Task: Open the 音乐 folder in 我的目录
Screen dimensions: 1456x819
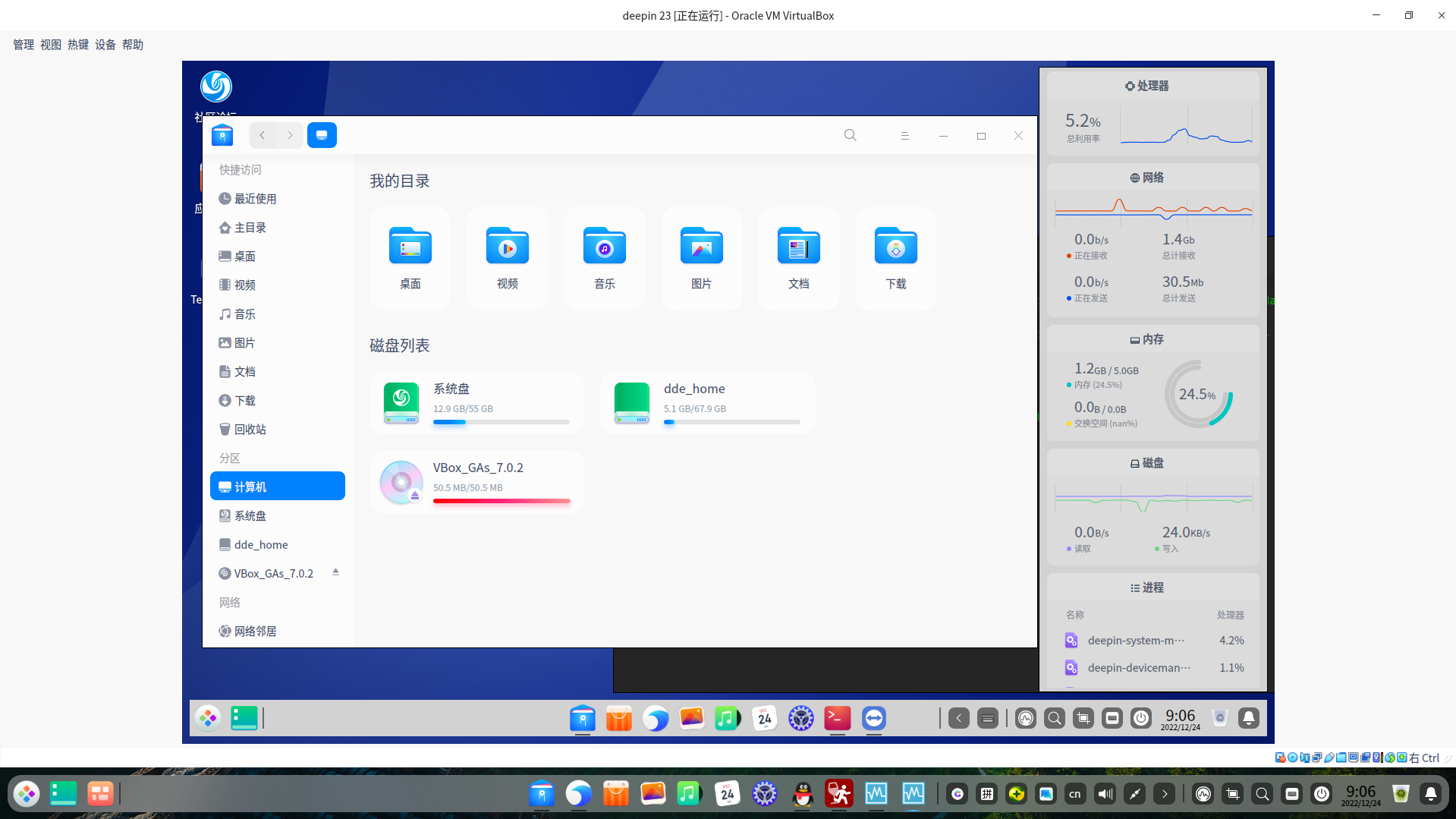Action: click(605, 258)
